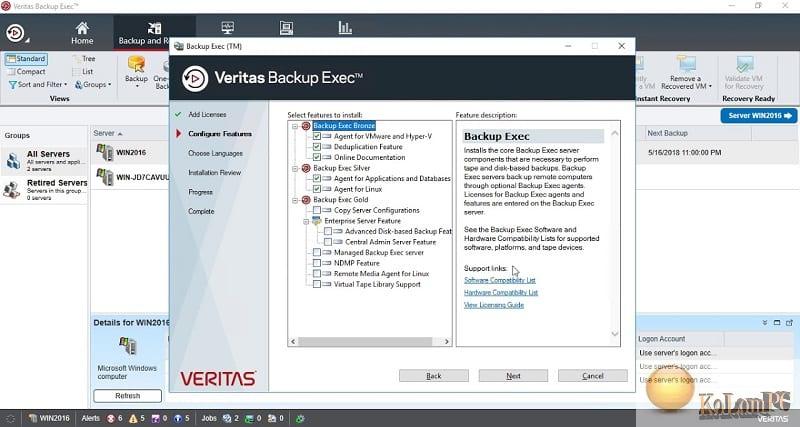Select Compact view in ribbon
Image resolution: width=800 pixels, height=427 pixels.
pos(27,71)
